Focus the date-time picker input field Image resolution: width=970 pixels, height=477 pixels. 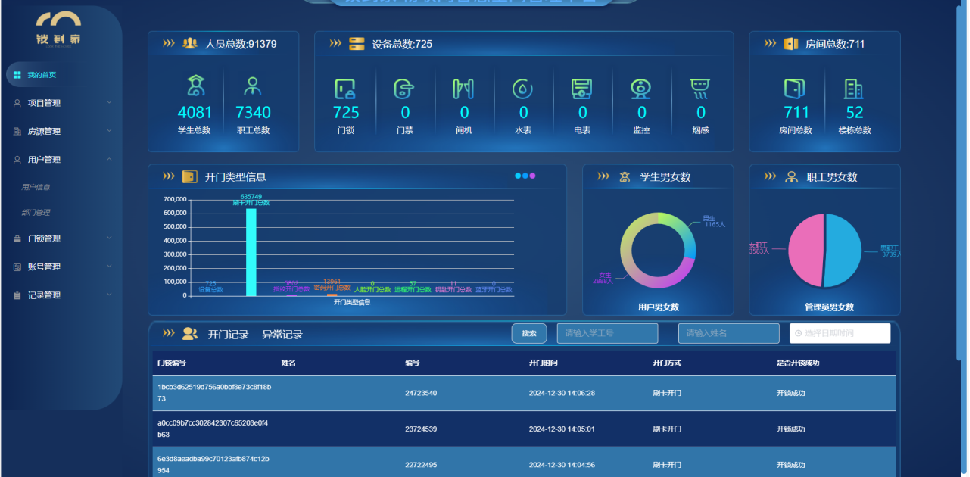pyautogui.click(x=840, y=334)
